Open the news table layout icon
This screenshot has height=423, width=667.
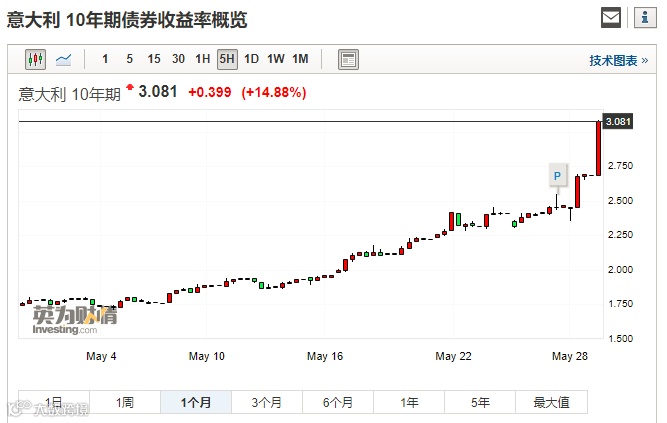tap(348, 60)
